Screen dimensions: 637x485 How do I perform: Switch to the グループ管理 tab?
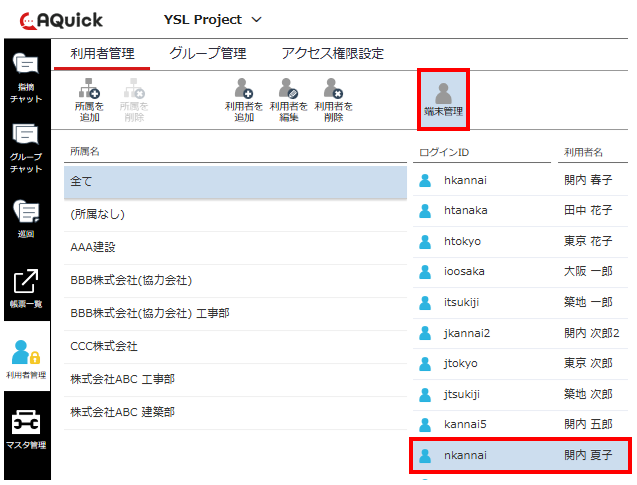(207, 54)
